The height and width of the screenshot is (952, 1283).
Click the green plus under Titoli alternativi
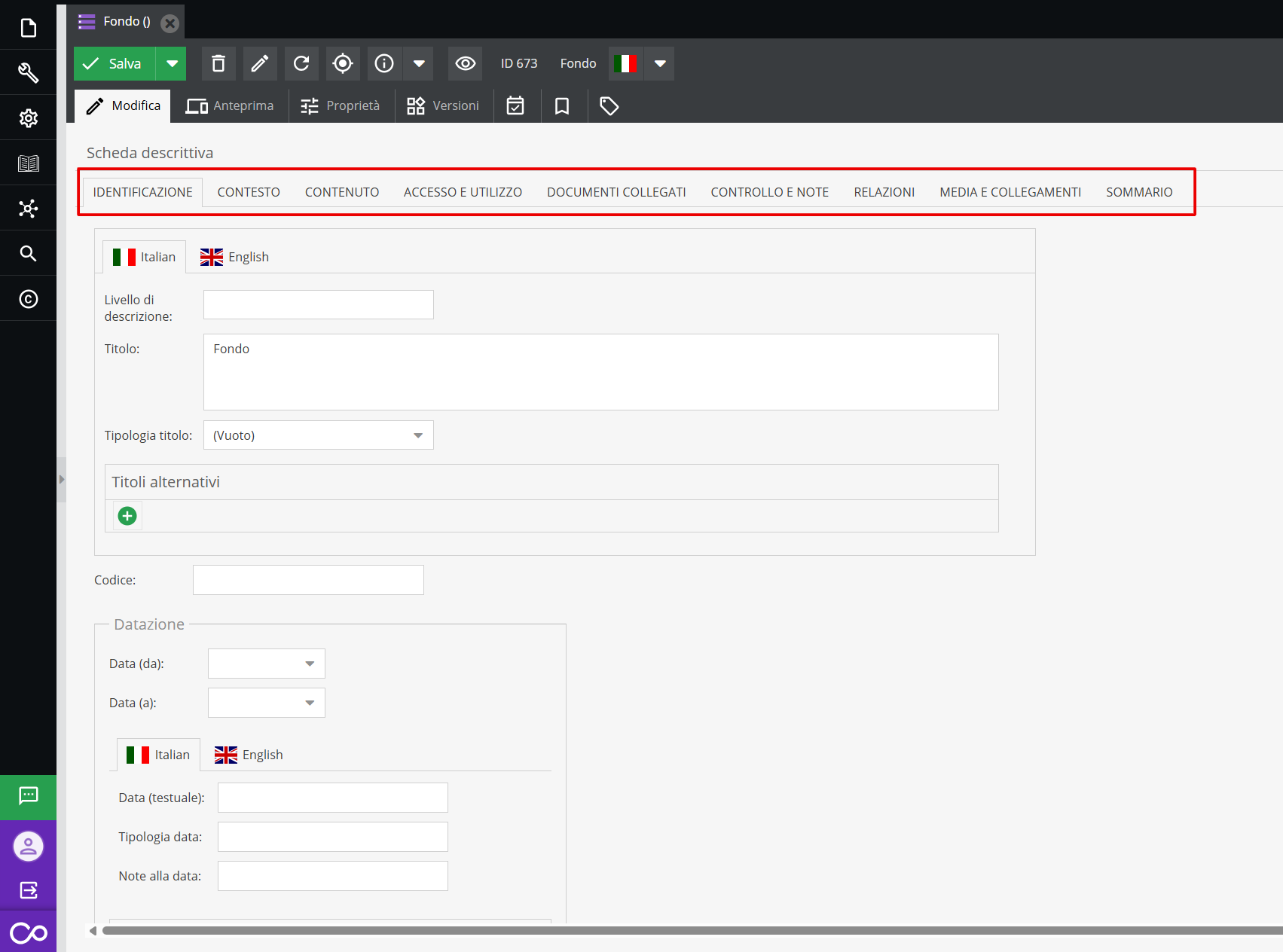coord(127,516)
